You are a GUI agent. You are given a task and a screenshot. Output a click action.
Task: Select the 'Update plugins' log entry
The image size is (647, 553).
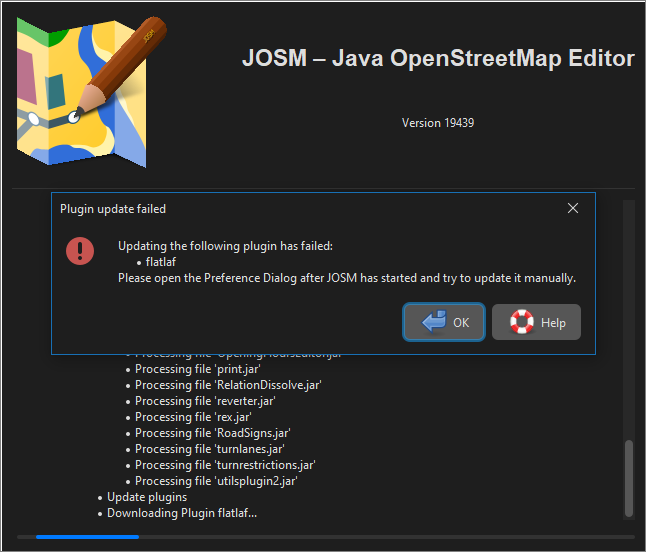tap(147, 497)
